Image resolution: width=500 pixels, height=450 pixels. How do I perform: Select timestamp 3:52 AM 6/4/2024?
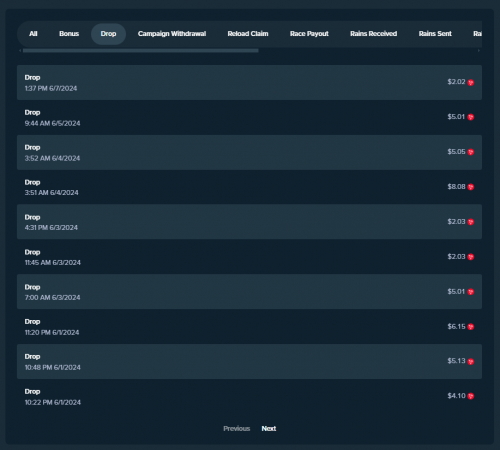(52, 158)
